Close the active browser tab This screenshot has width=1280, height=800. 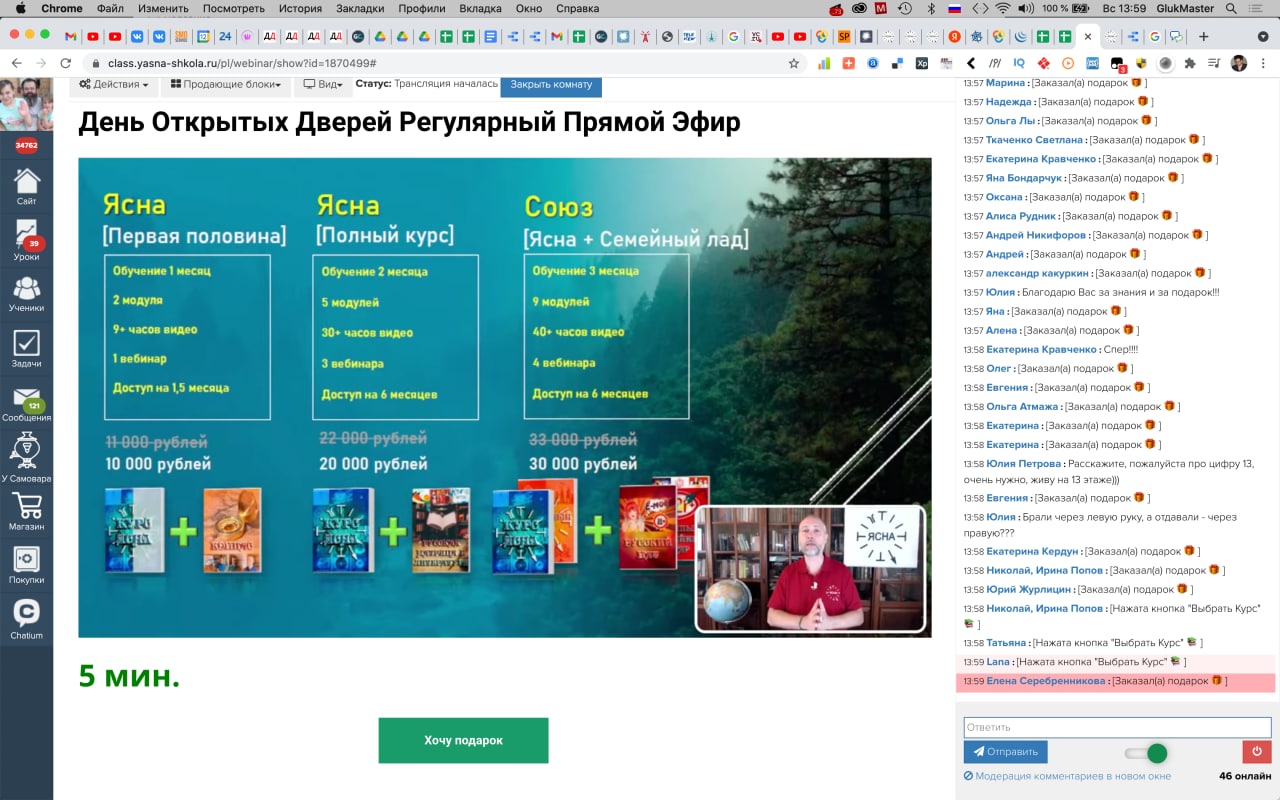coord(1088,36)
